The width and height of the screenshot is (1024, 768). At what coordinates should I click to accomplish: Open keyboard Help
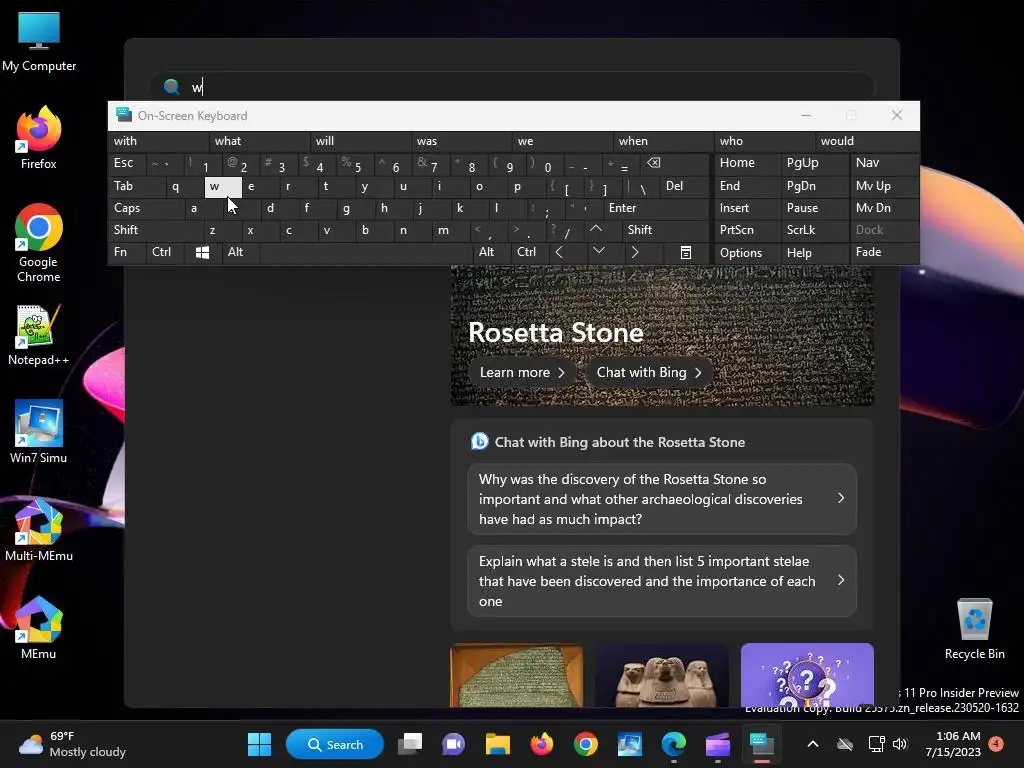tap(814, 252)
